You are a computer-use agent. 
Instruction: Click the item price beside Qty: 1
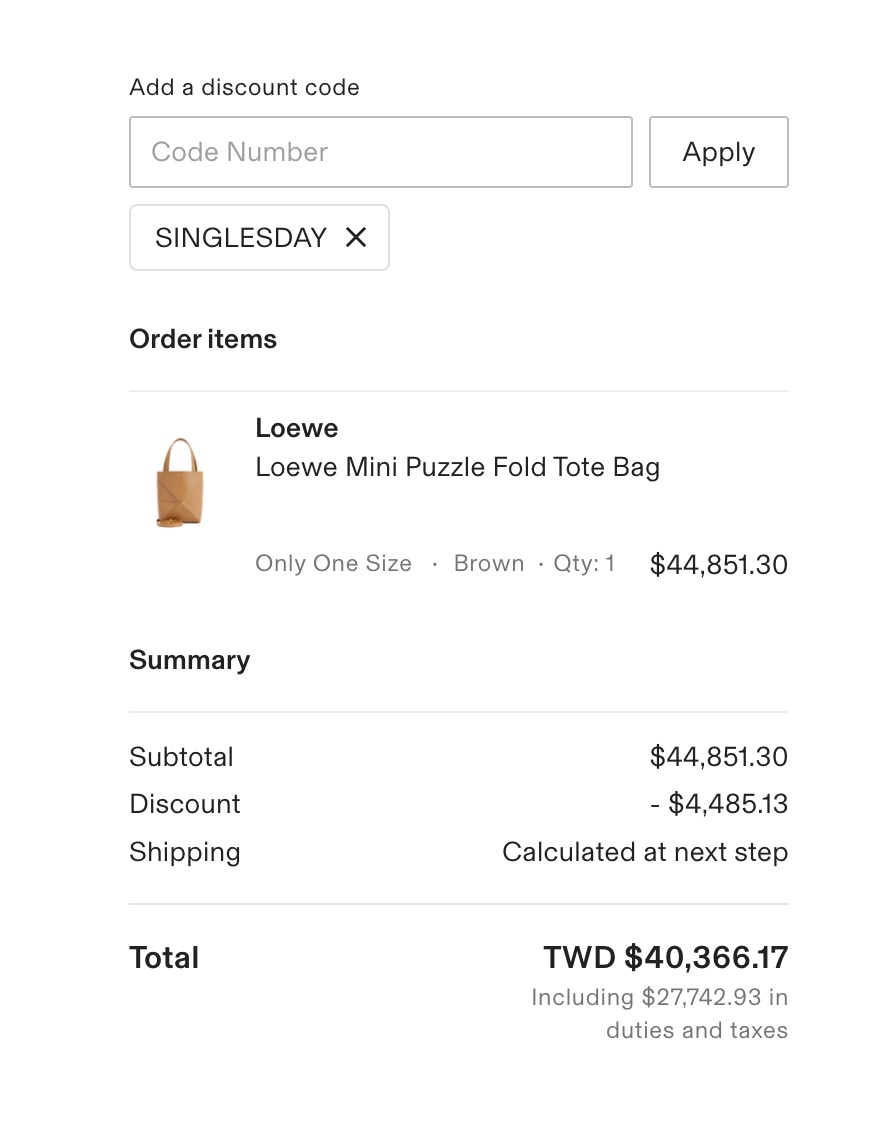click(718, 565)
